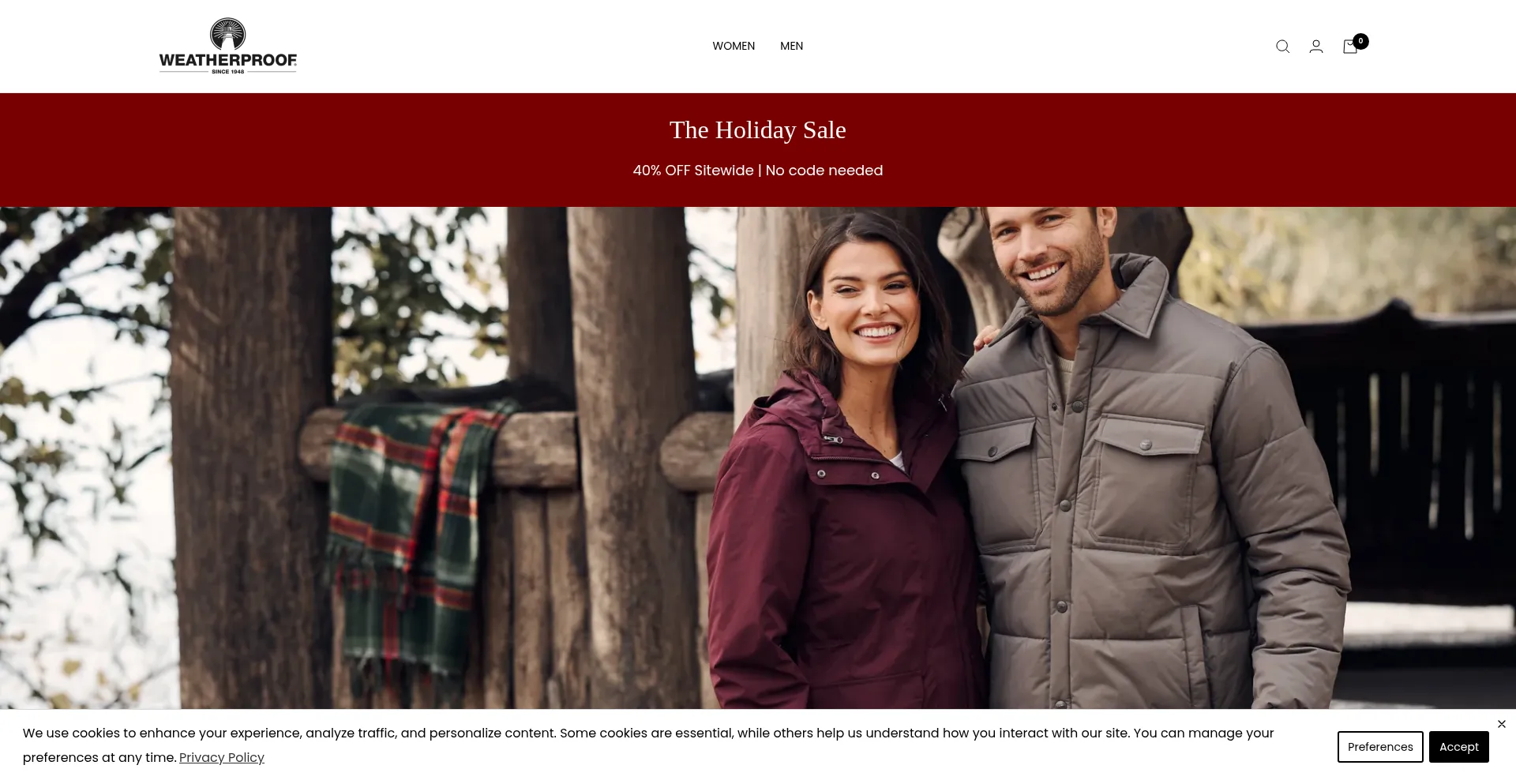Click The Holiday Sale banner heading
Image resolution: width=1516 pixels, height=784 pixels.
coord(758,129)
